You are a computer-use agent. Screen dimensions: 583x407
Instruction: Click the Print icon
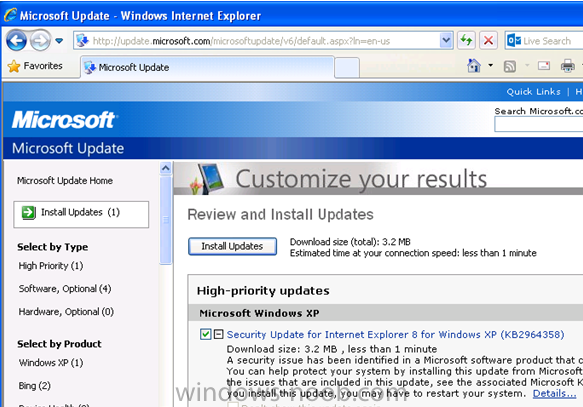coord(567,66)
